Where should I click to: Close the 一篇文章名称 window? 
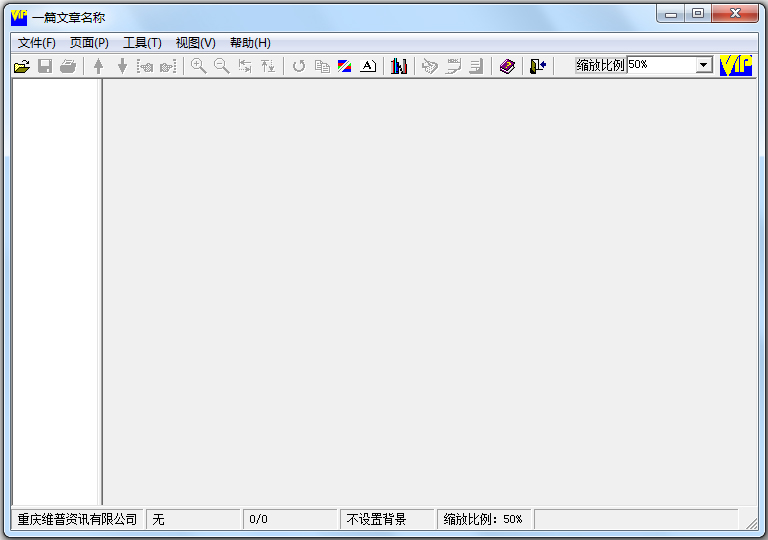point(735,14)
